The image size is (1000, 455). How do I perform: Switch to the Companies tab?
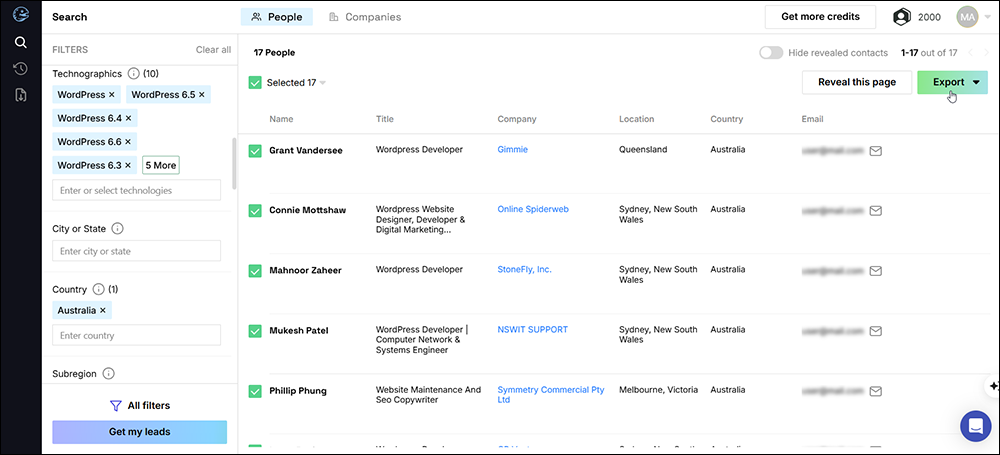[364, 17]
